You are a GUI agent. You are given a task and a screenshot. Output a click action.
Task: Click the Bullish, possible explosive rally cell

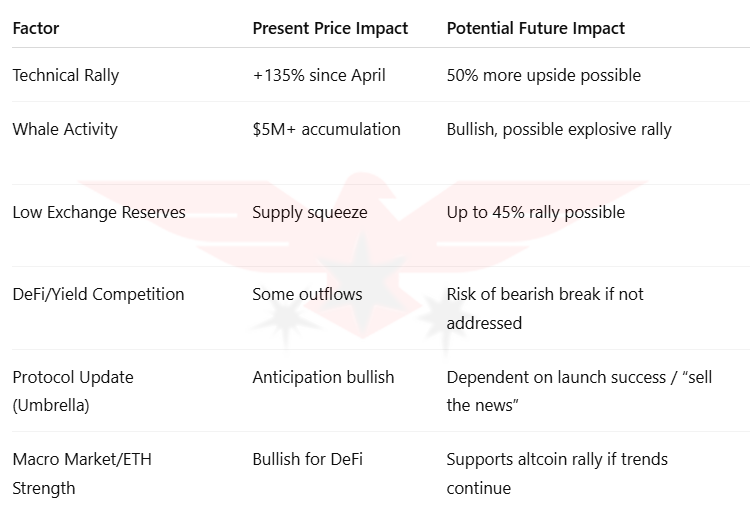(x=559, y=129)
